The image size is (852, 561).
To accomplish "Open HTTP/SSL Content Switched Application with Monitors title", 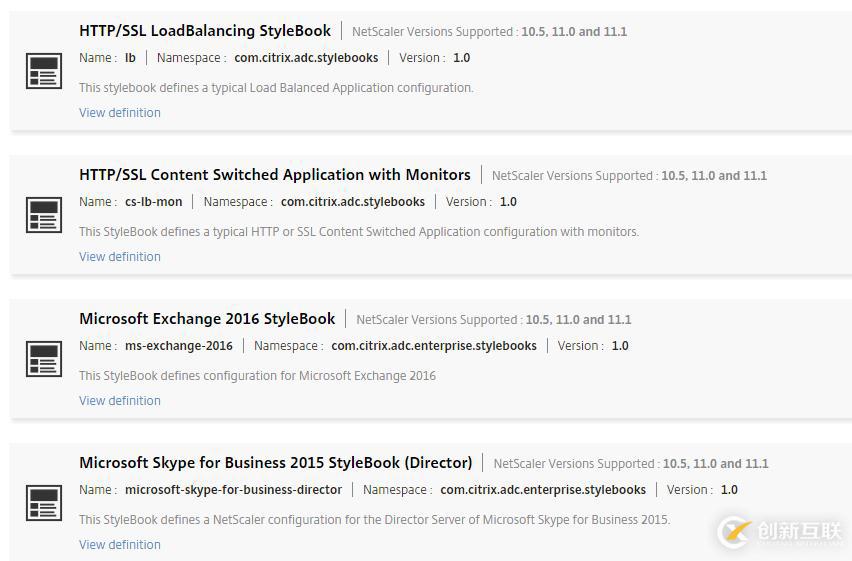I will [275, 175].
